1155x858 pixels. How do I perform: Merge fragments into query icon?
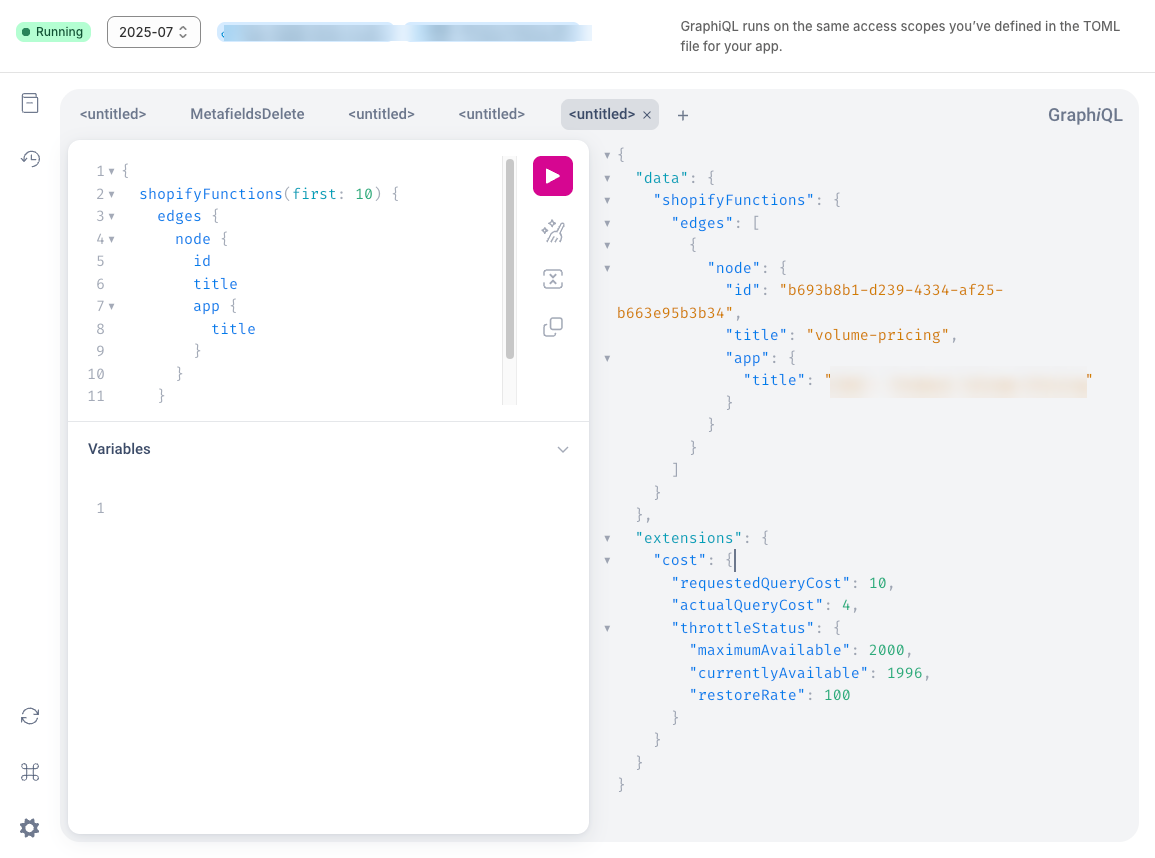click(552, 279)
